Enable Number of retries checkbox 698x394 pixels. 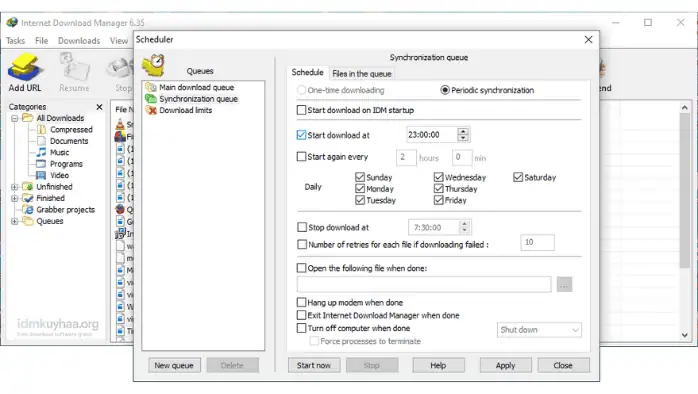(302, 244)
